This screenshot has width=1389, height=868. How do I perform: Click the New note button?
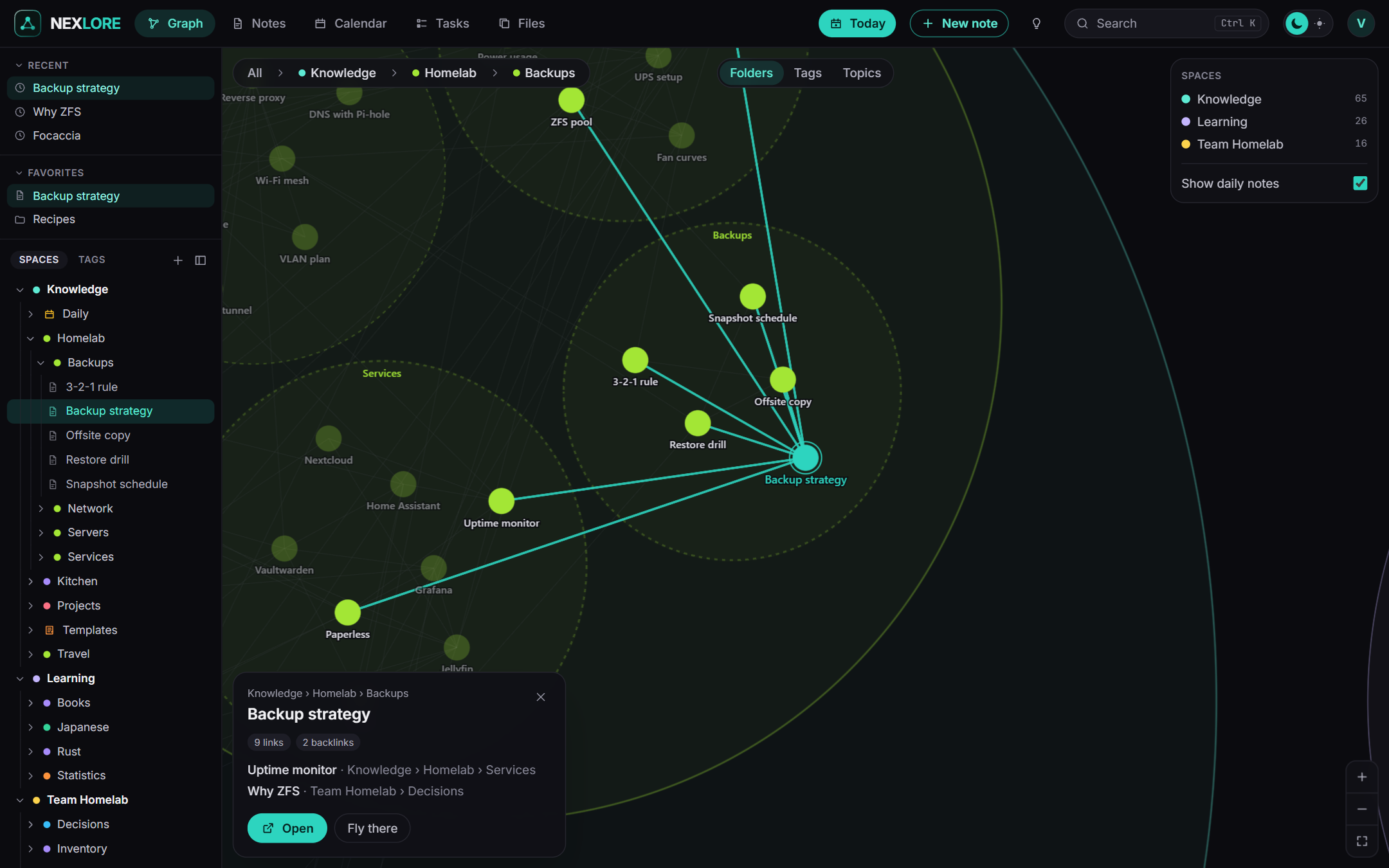[x=959, y=24]
